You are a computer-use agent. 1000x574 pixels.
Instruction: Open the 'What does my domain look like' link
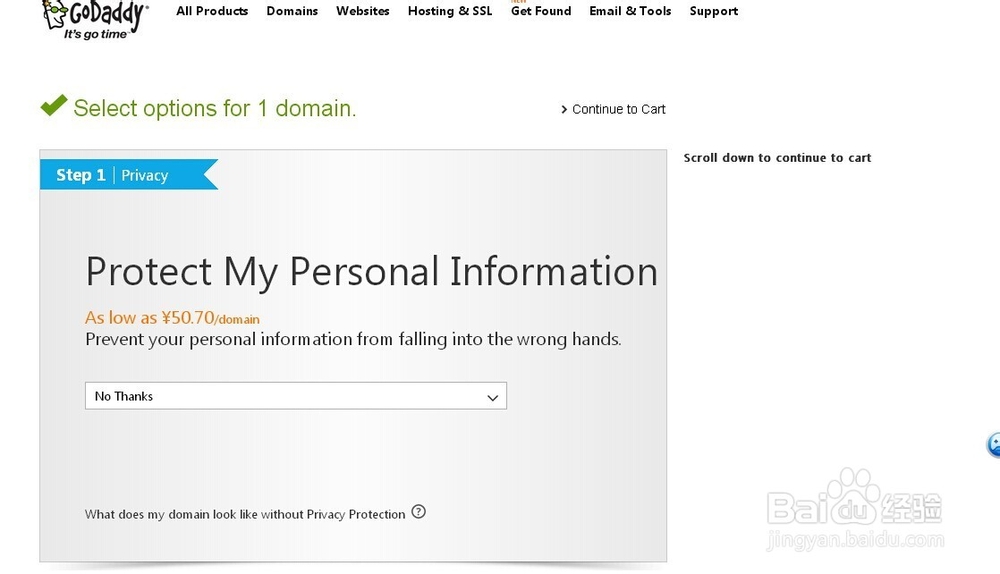245,514
